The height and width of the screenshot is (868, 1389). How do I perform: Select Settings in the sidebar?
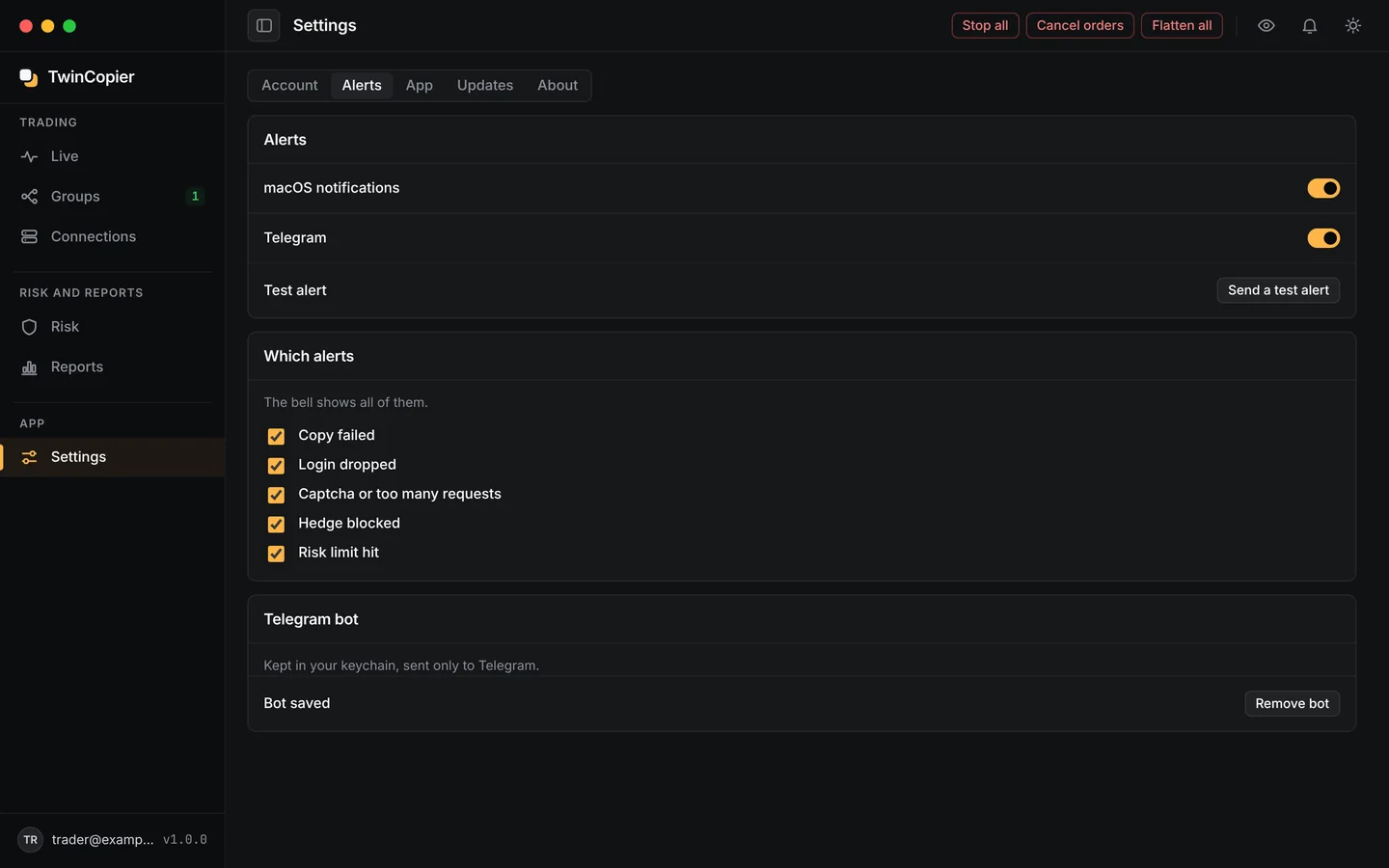pos(112,457)
